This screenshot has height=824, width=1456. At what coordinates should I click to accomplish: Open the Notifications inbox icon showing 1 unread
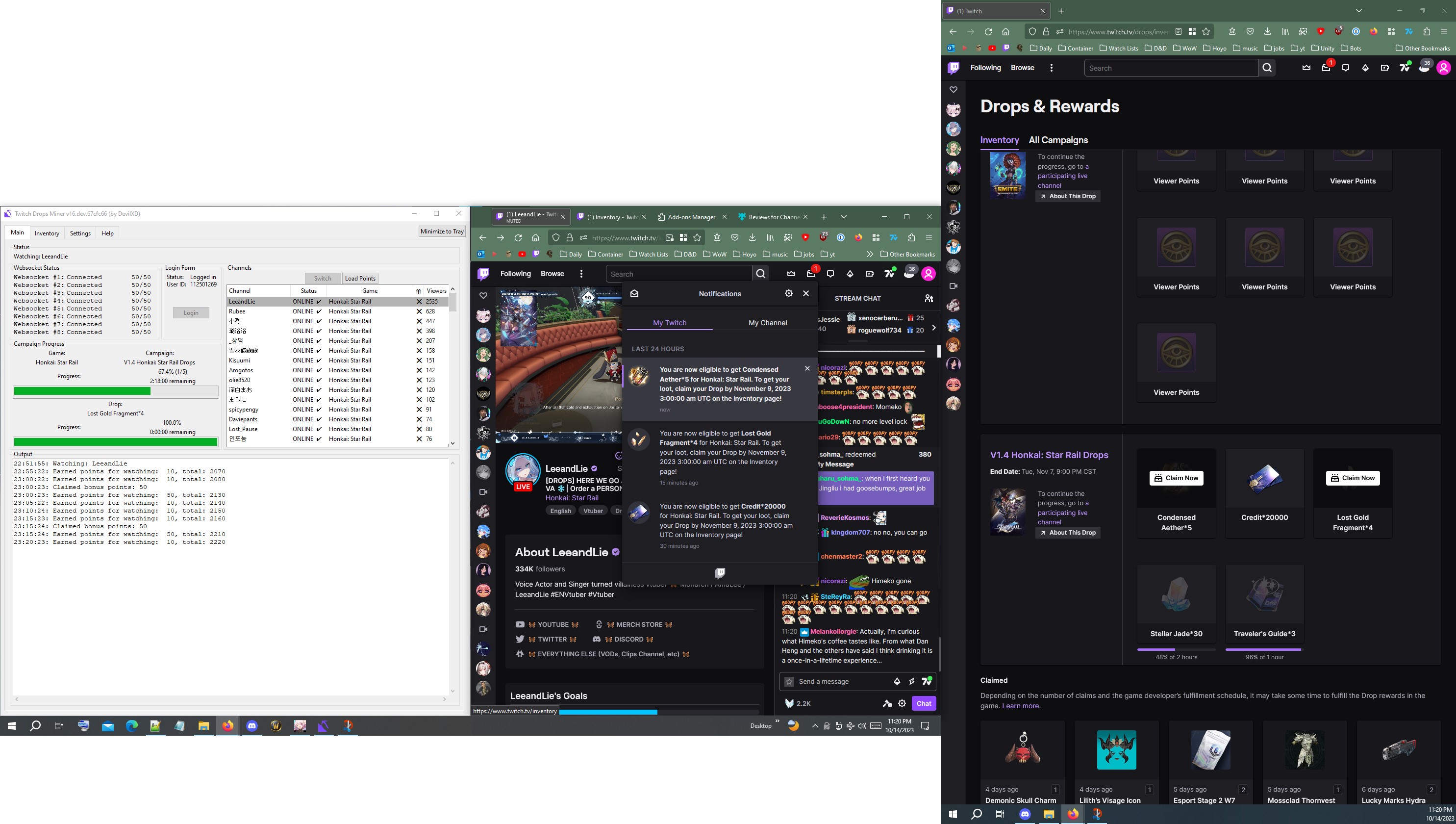1325,67
